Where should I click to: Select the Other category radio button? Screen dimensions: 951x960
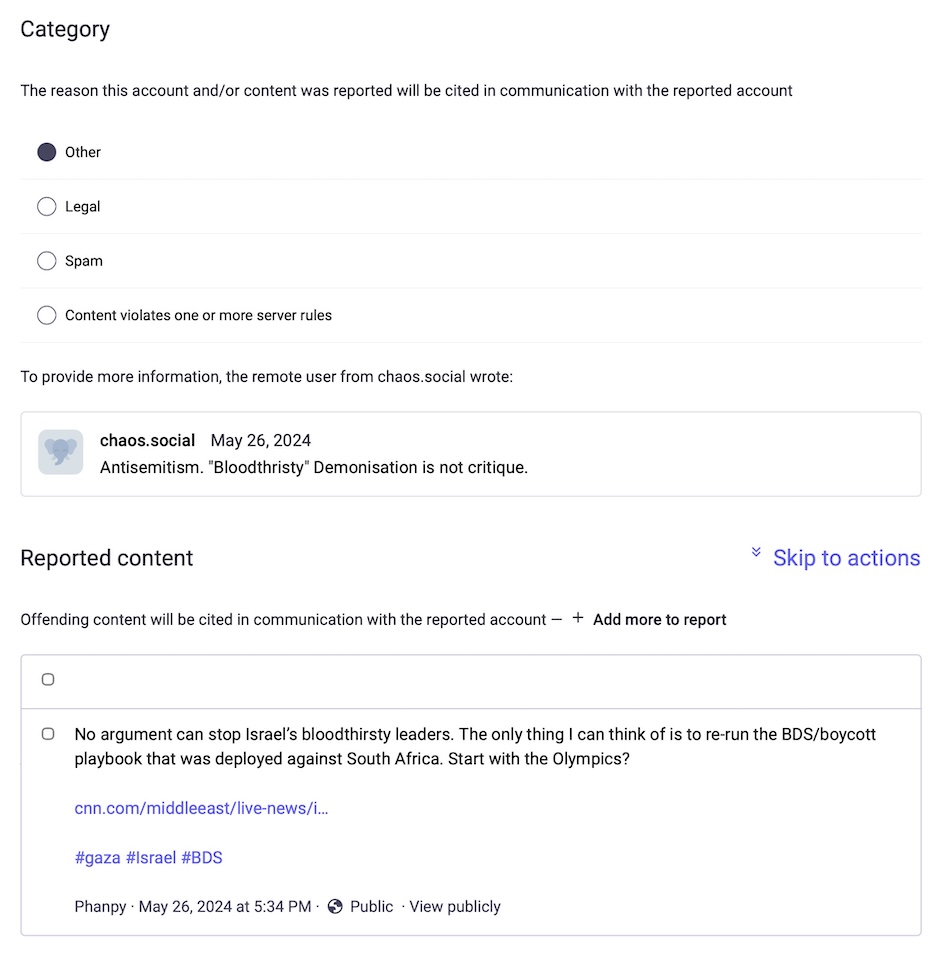click(46, 152)
